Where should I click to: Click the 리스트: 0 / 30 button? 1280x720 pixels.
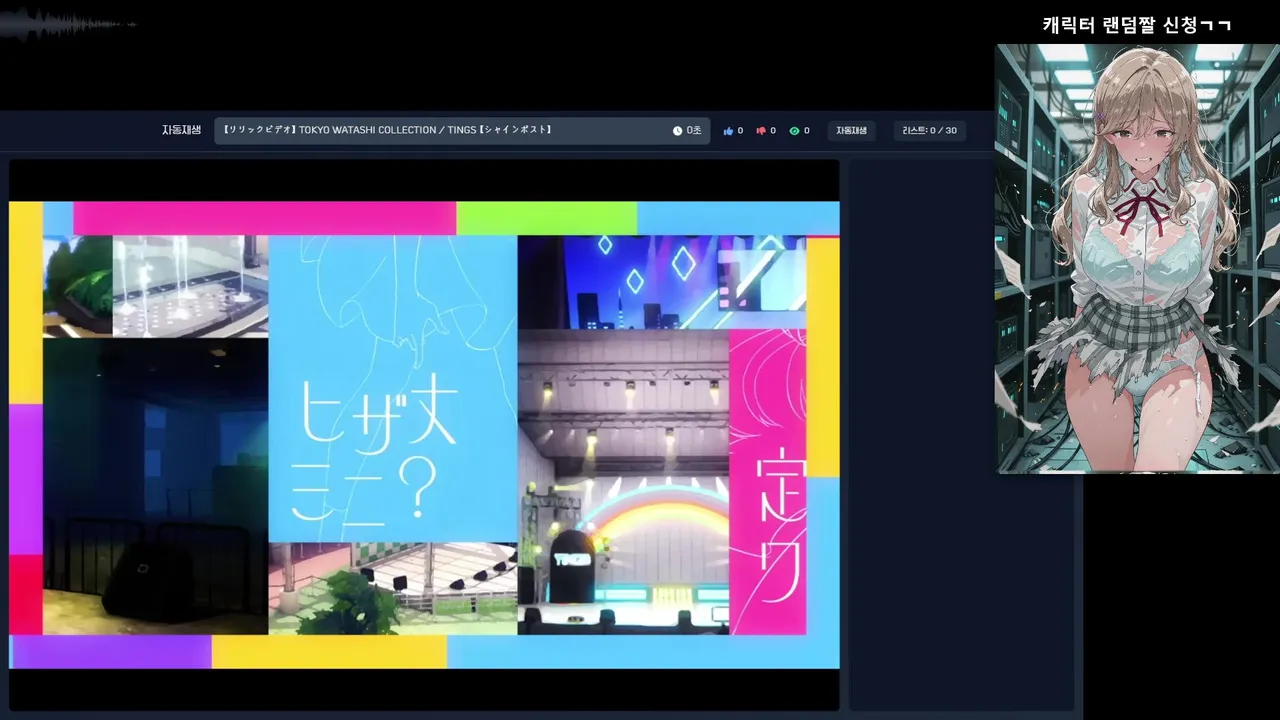coord(929,131)
